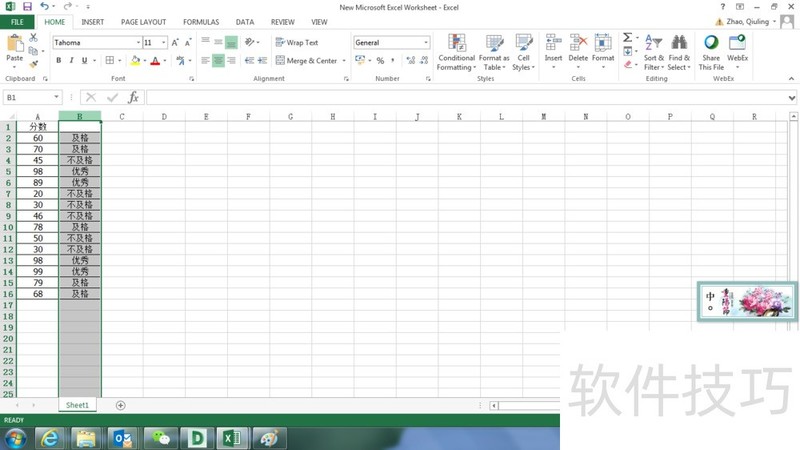Open Merge & Center dropdown arrow
The image size is (800, 450).
pyautogui.click(x=344, y=61)
